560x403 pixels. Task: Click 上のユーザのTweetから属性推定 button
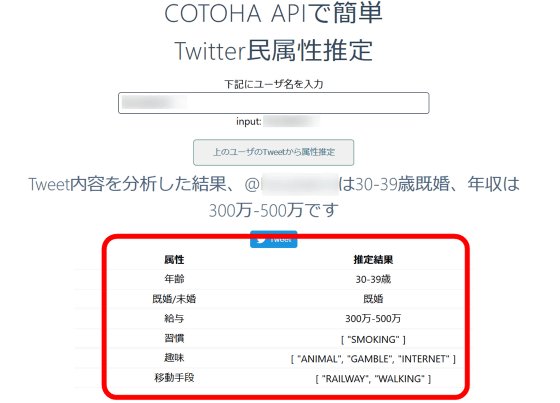[x=274, y=153]
